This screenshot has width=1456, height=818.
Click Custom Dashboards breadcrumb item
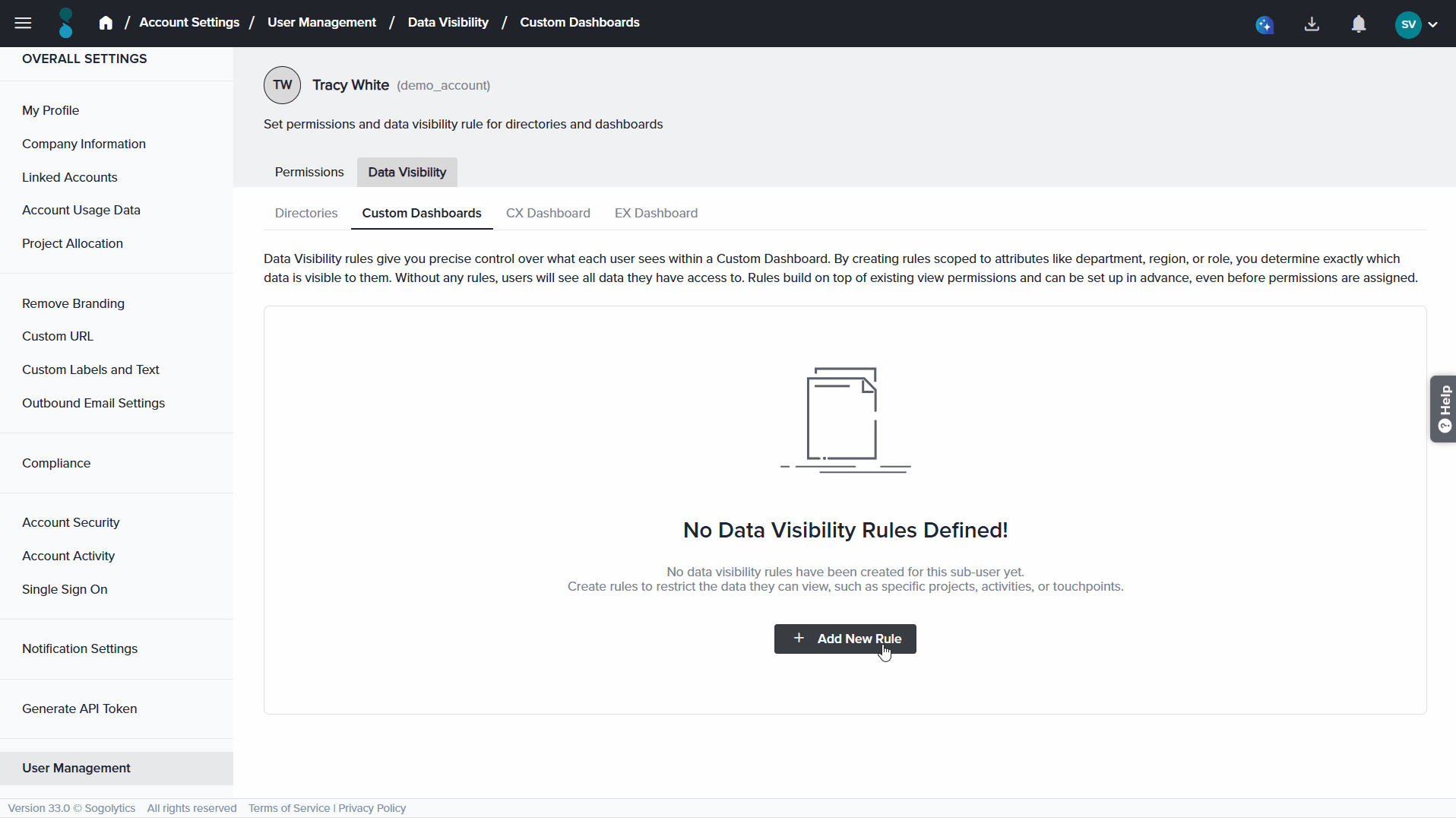580,23
